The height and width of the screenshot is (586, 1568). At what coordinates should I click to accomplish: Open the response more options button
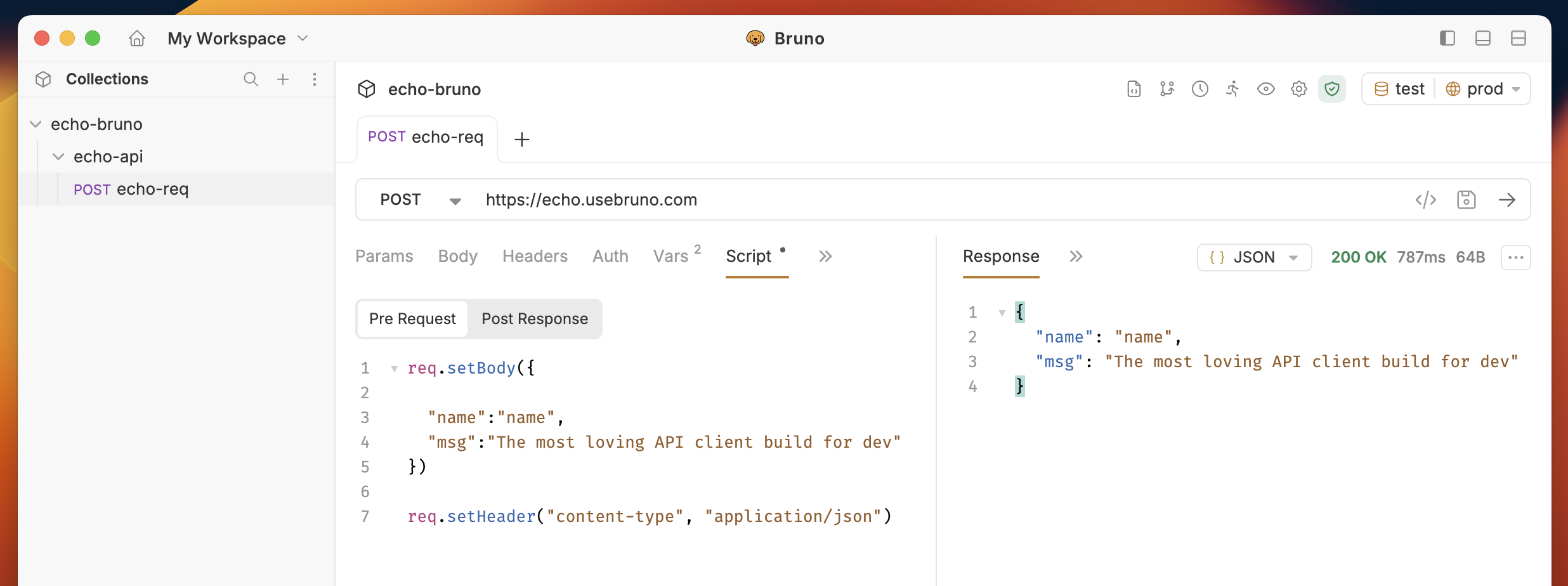tap(1516, 257)
